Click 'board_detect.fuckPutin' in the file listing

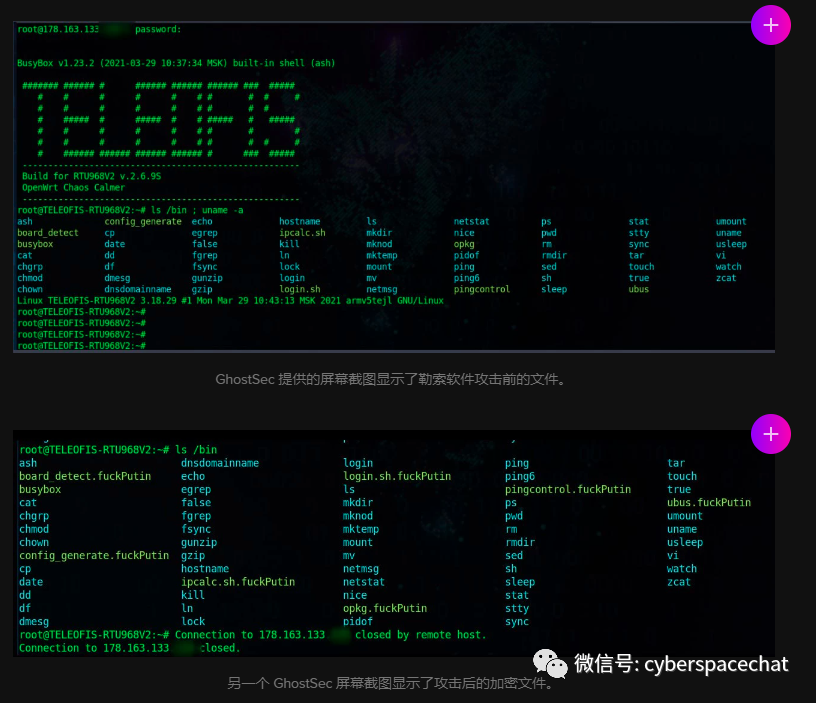click(x=85, y=476)
